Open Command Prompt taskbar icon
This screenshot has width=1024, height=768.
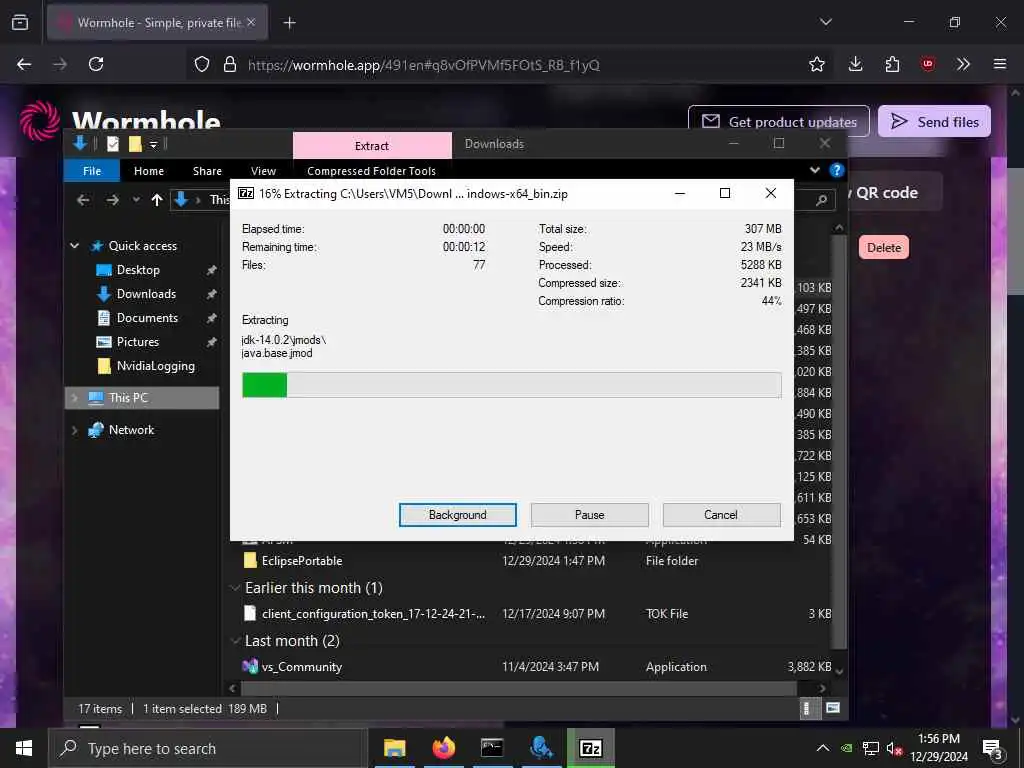pos(492,748)
